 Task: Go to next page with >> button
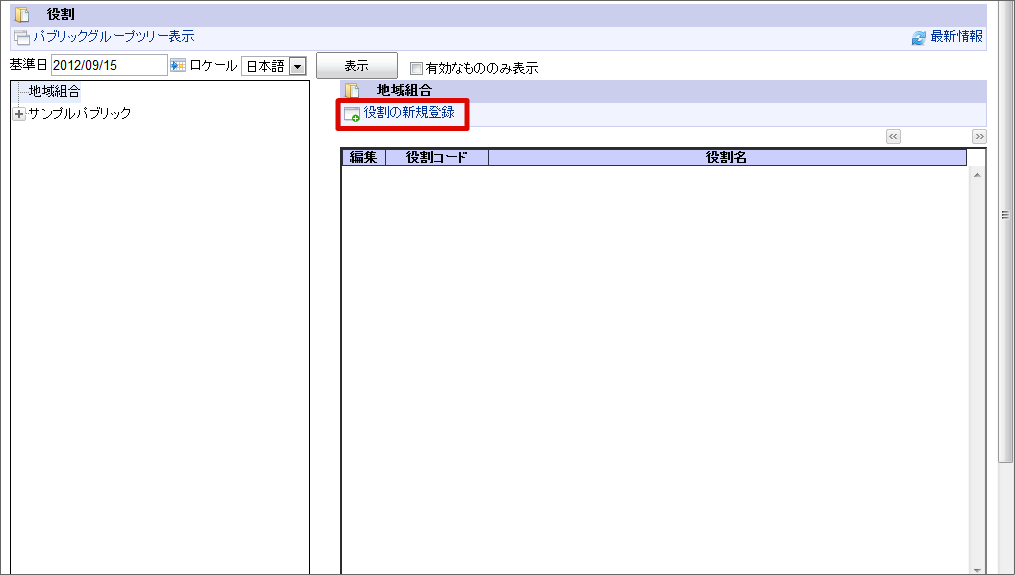coord(979,137)
